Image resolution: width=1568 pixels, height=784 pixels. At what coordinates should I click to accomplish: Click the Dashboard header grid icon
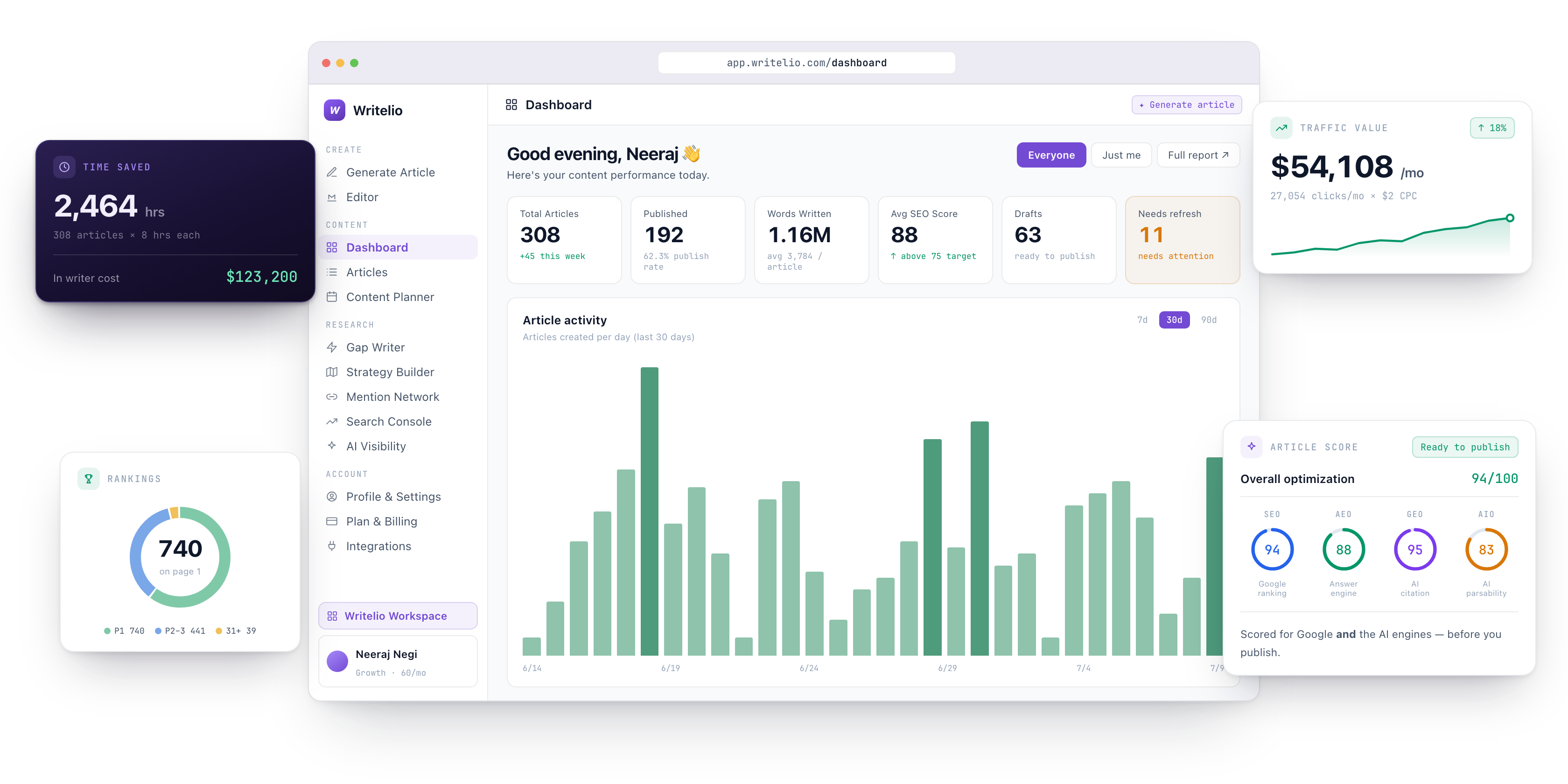pos(511,105)
